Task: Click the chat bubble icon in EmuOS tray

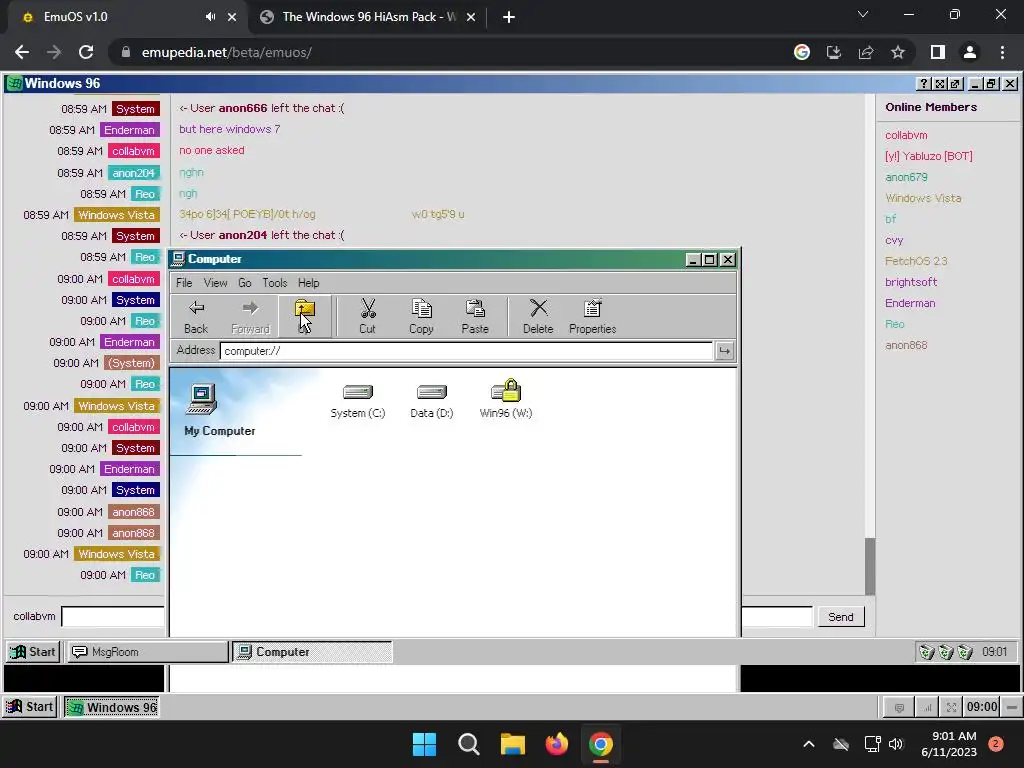Action: pyautogui.click(x=899, y=707)
